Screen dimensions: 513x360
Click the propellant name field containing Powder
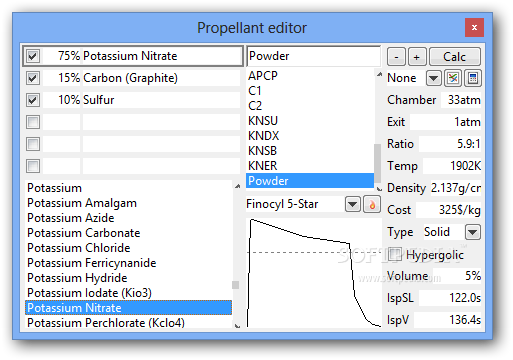(x=313, y=56)
